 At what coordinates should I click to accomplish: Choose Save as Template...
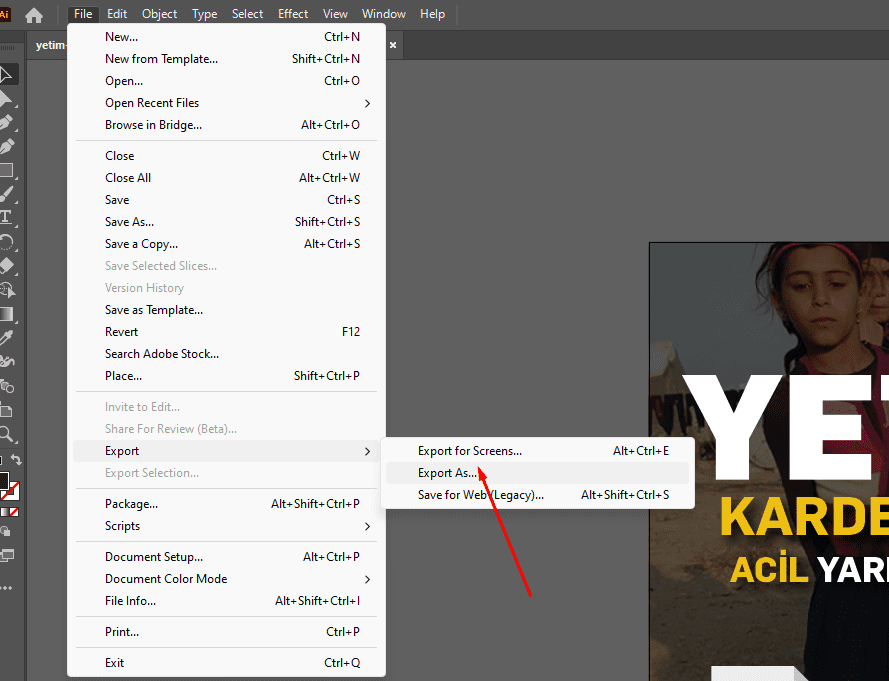(x=226, y=310)
